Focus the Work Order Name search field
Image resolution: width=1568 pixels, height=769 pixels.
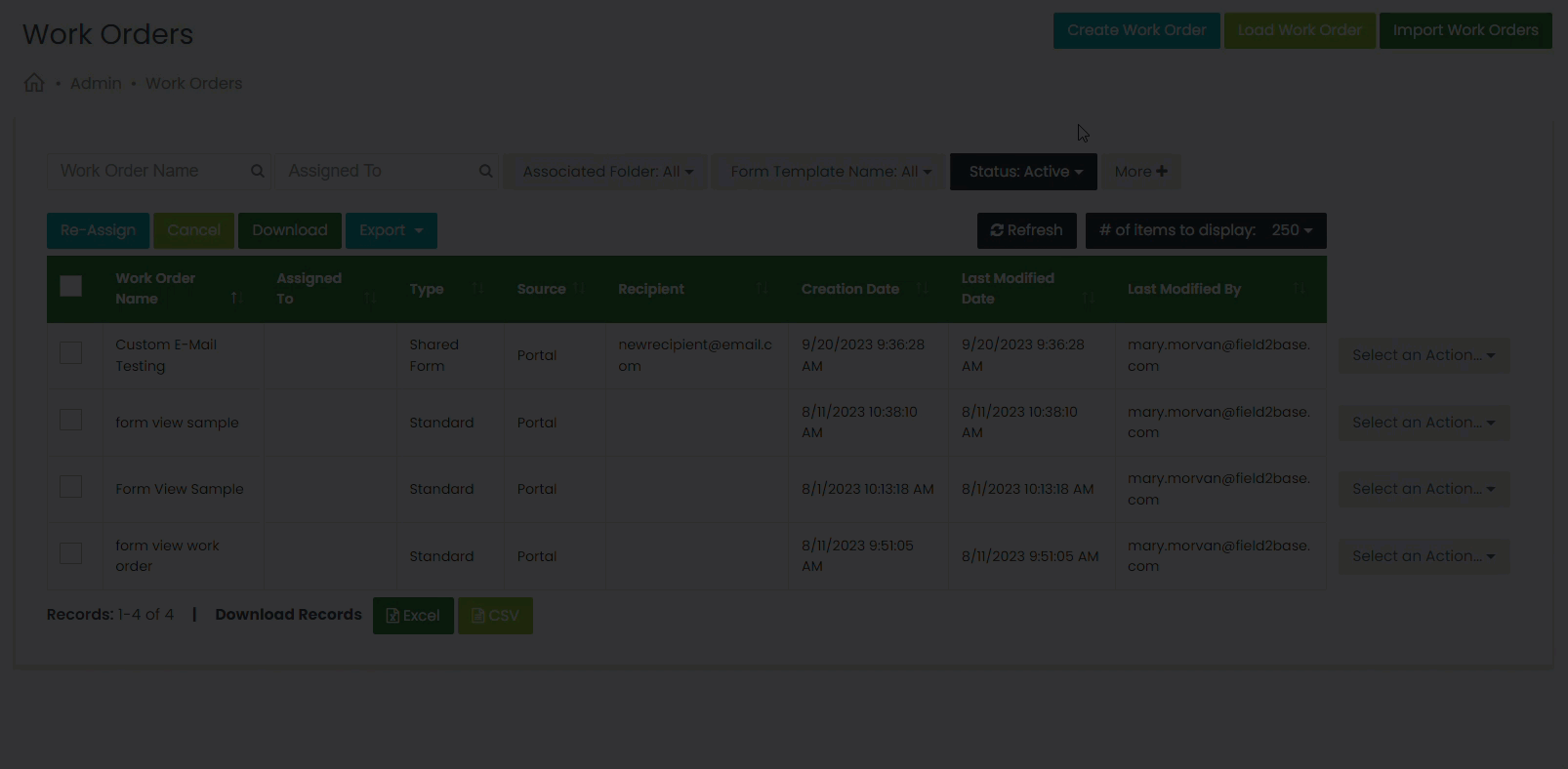[146, 172]
